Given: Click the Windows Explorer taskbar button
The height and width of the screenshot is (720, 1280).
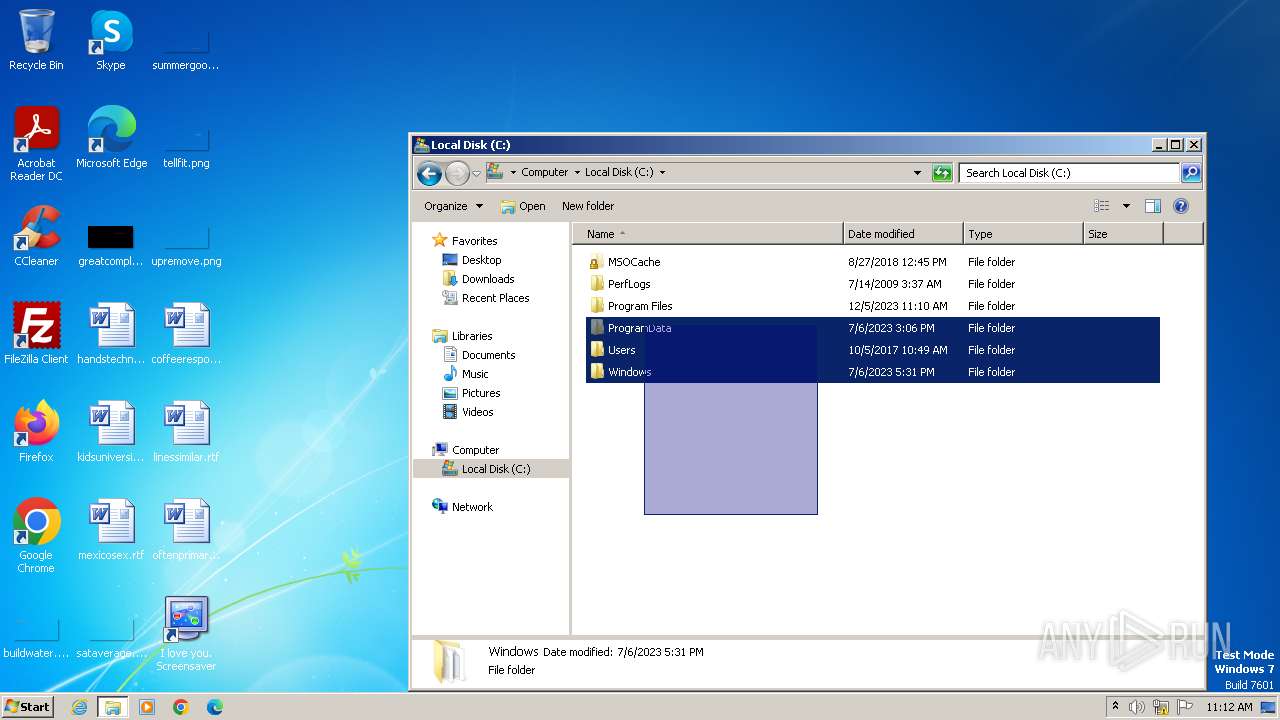Looking at the screenshot, I should [113, 707].
